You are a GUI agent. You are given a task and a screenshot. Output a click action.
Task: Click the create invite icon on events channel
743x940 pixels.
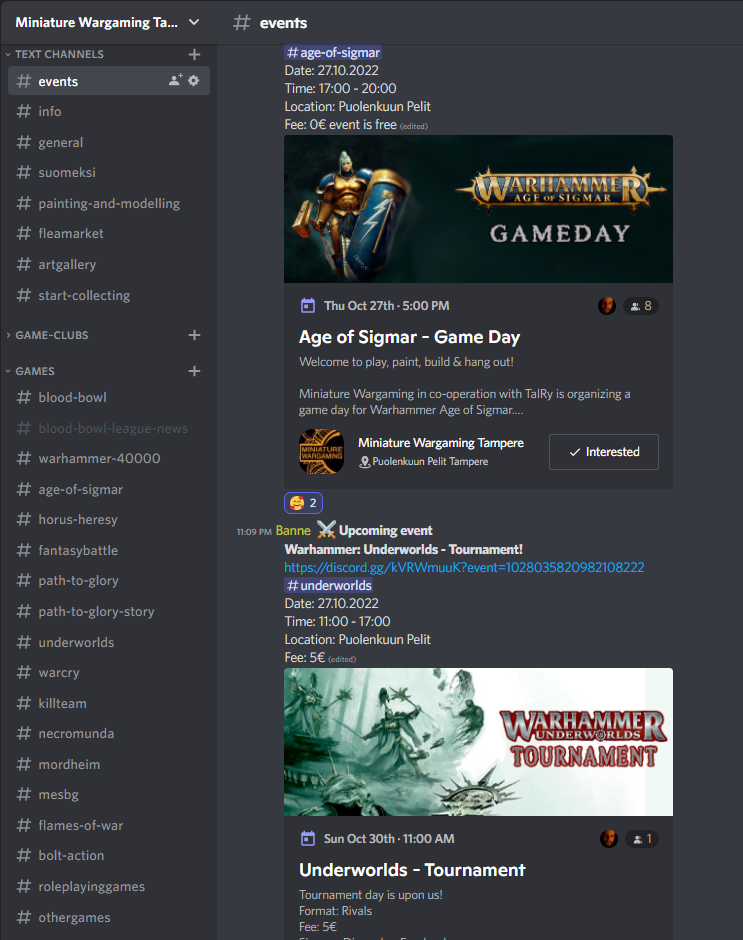point(175,80)
